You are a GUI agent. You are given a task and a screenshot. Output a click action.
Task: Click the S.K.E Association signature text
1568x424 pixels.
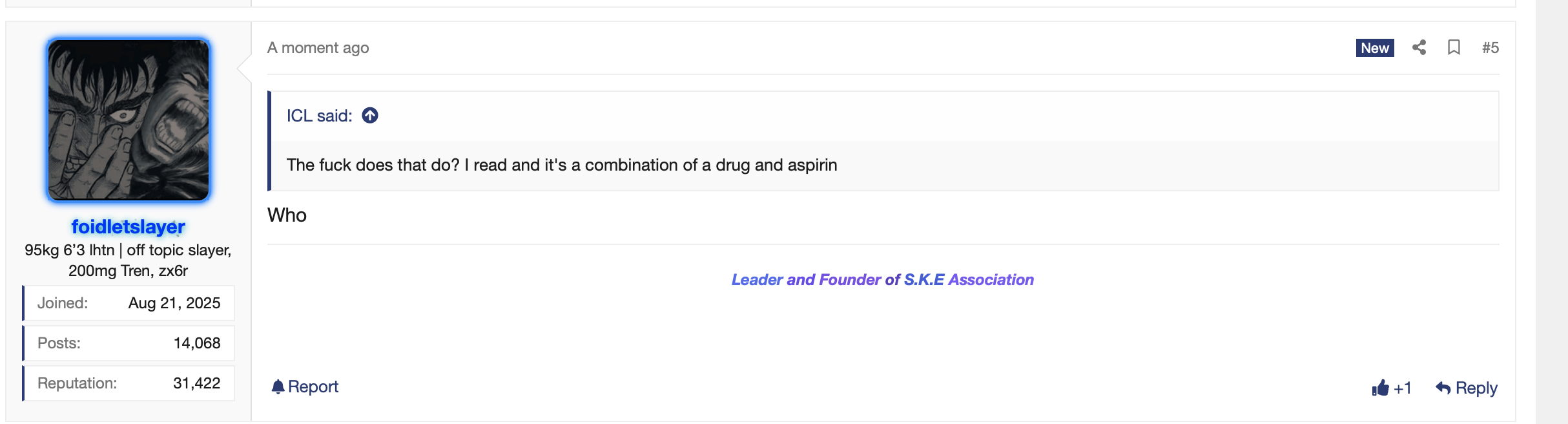click(882, 280)
